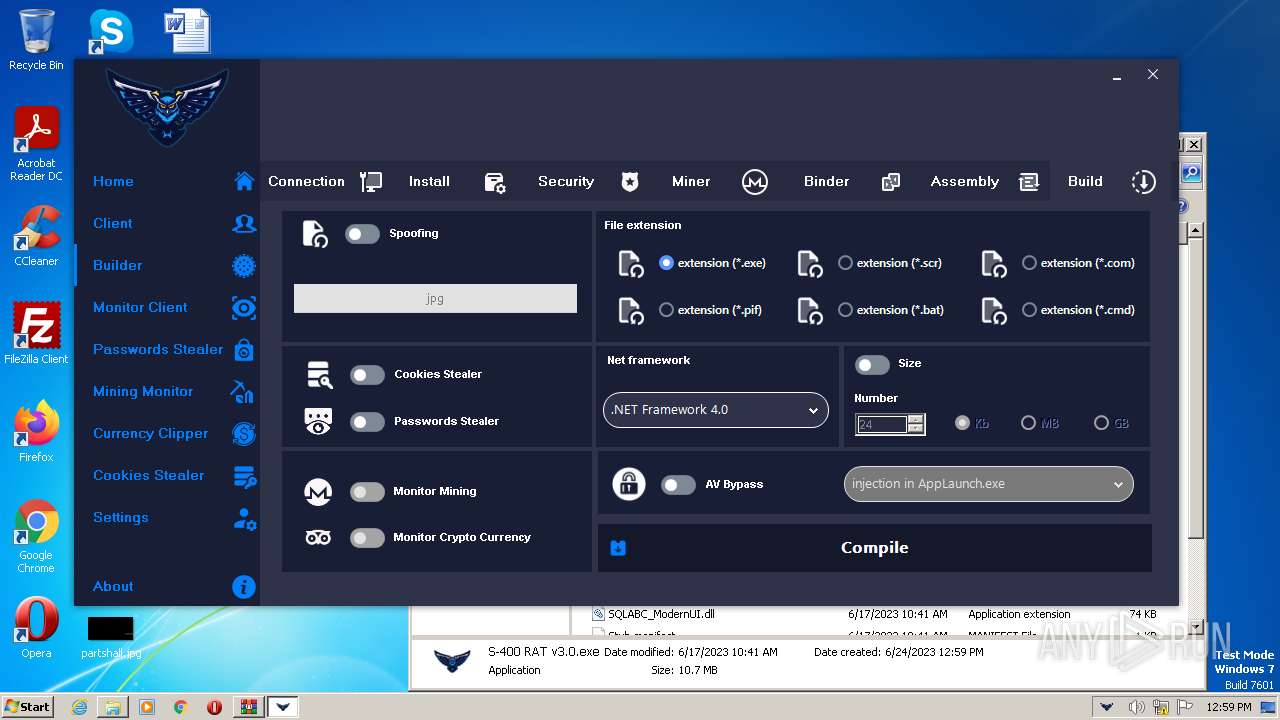Click Google Chrome desktop shortcut

(x=36, y=537)
